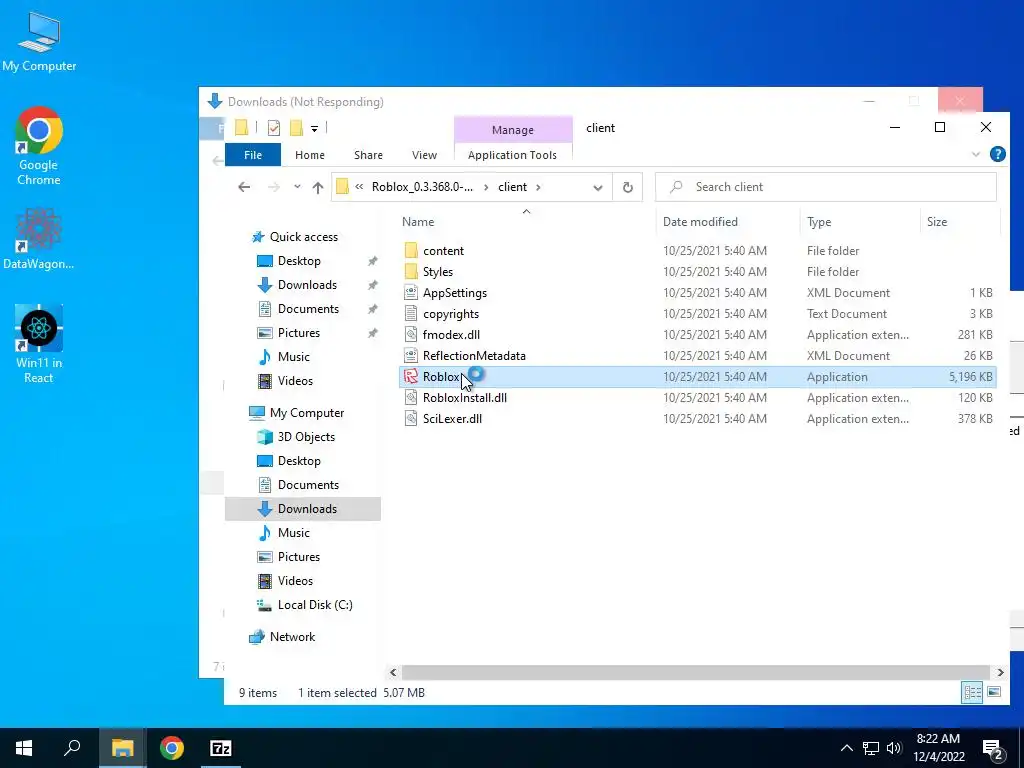This screenshot has width=1024, height=768.
Task: Sort by Size column header
Action: pyautogui.click(x=959, y=221)
